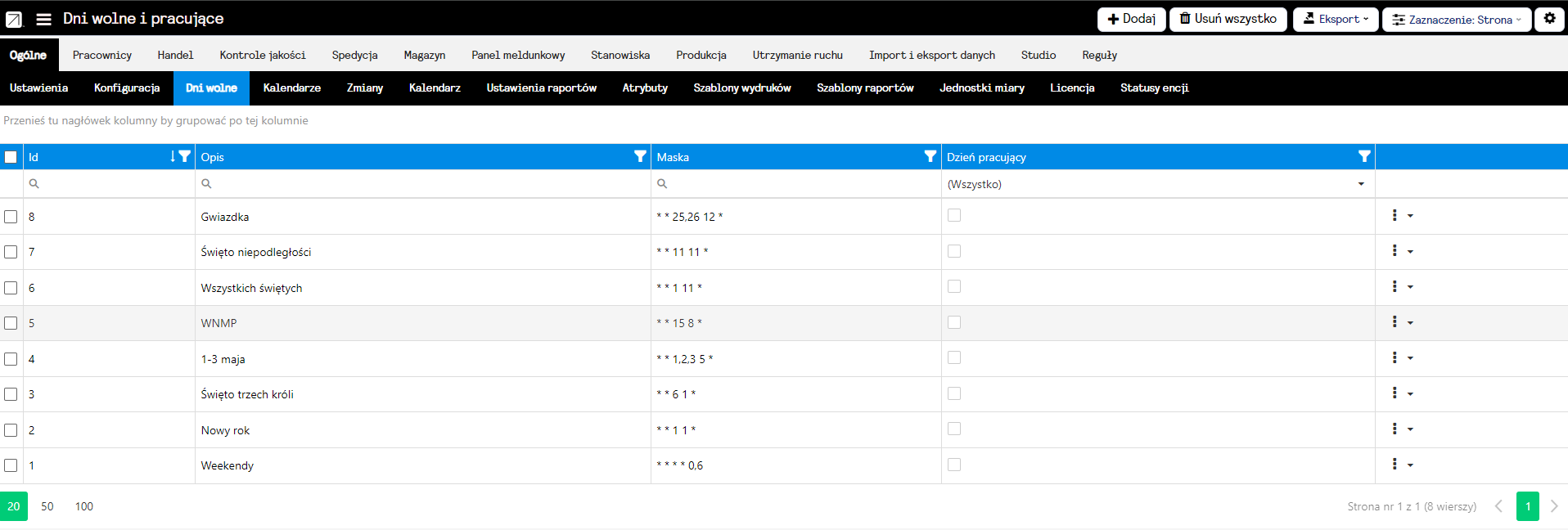Expand the Eksport dropdown

[1335, 19]
